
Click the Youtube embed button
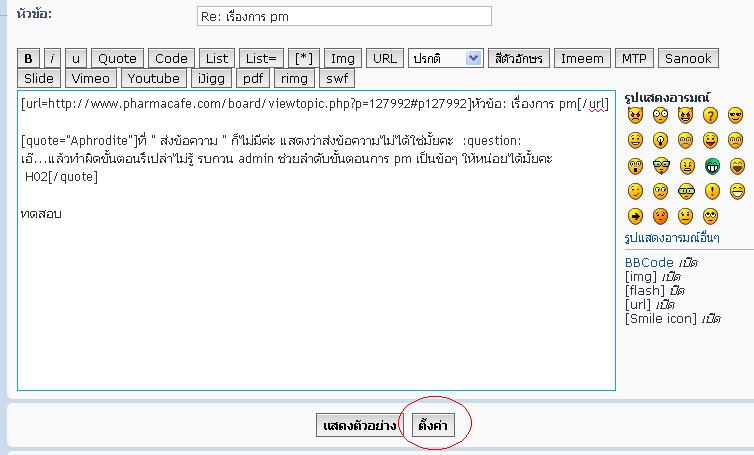pyautogui.click(x=154, y=78)
